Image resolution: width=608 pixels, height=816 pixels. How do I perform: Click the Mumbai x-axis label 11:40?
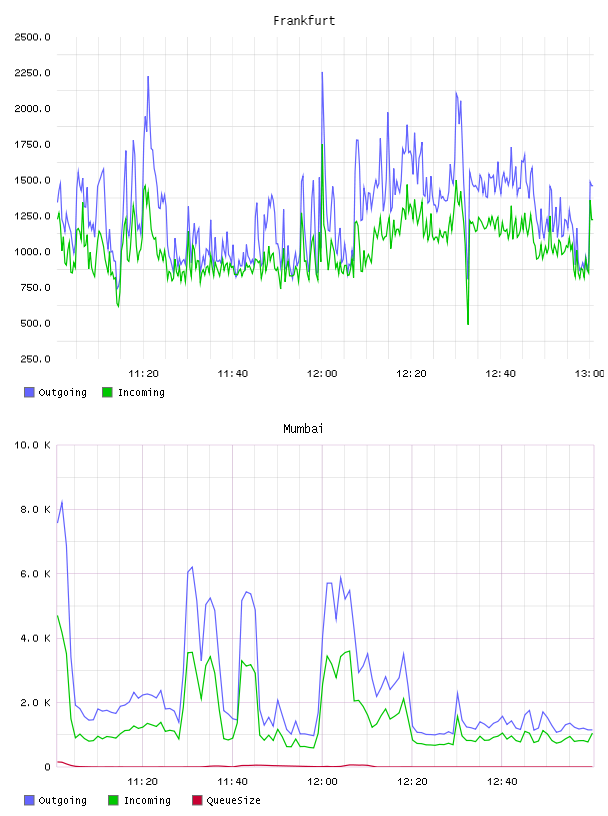click(232, 782)
